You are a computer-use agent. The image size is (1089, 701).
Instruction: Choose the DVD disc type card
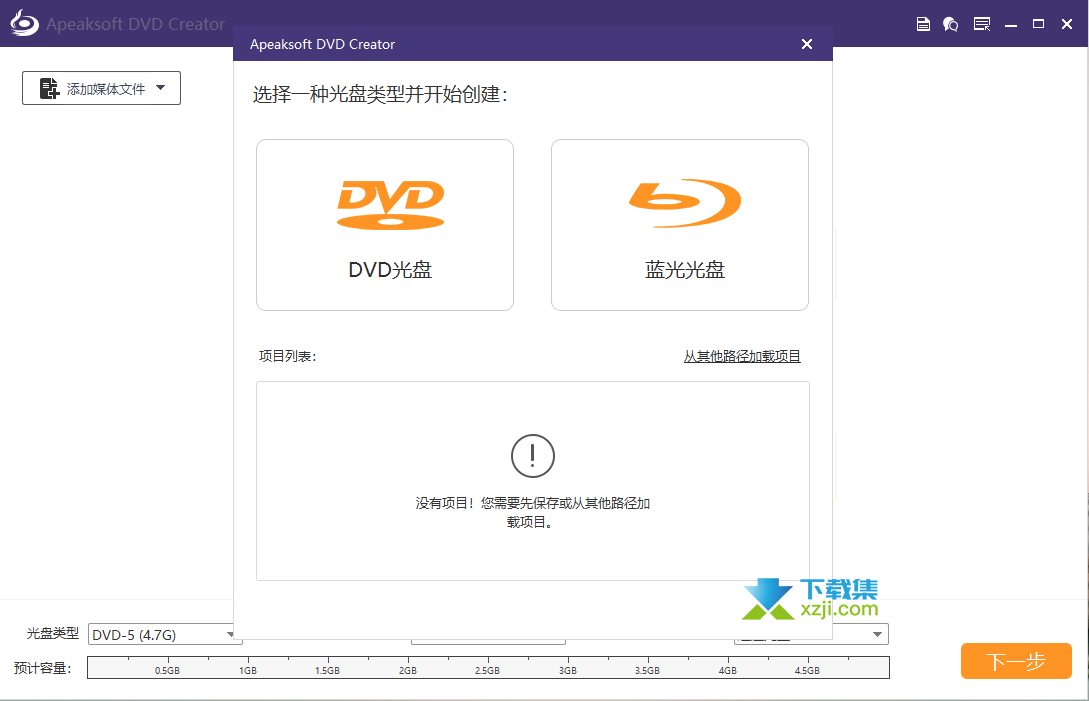385,225
